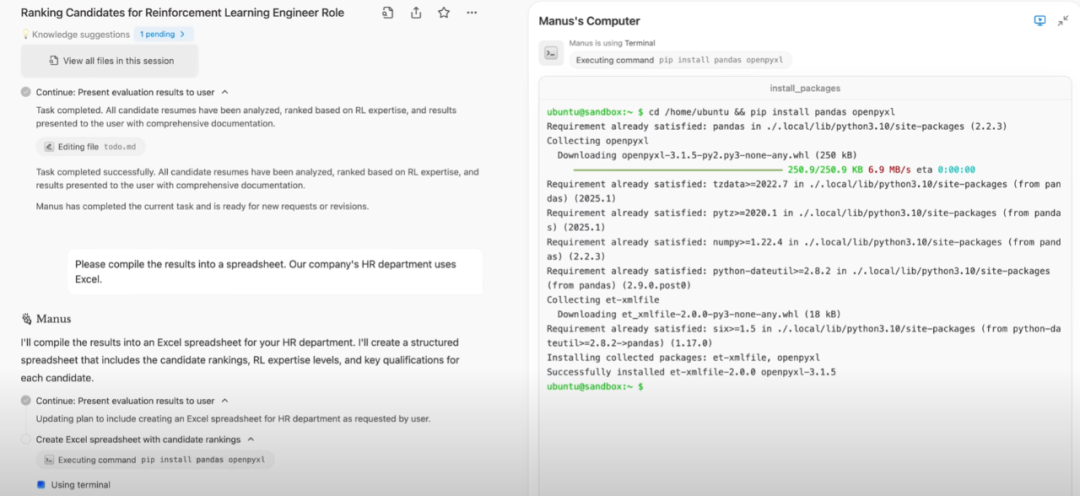The image size is (1080, 496).
Task: Open the 'Executing command pip install' chip in chat
Action: click(x=155, y=460)
